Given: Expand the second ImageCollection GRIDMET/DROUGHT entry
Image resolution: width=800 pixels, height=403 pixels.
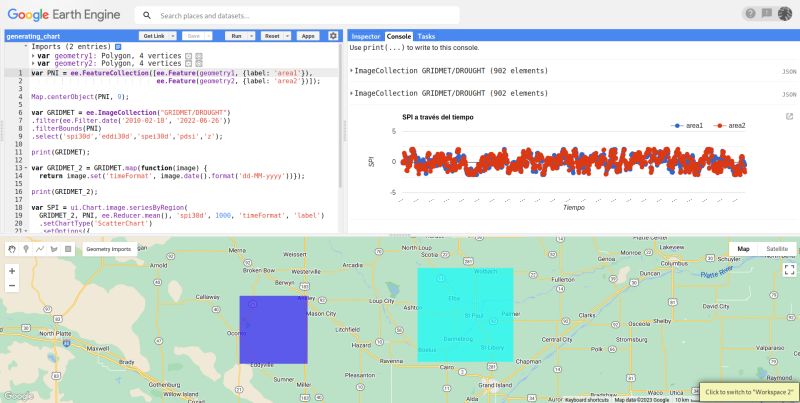Looking at the screenshot, I should pos(352,93).
